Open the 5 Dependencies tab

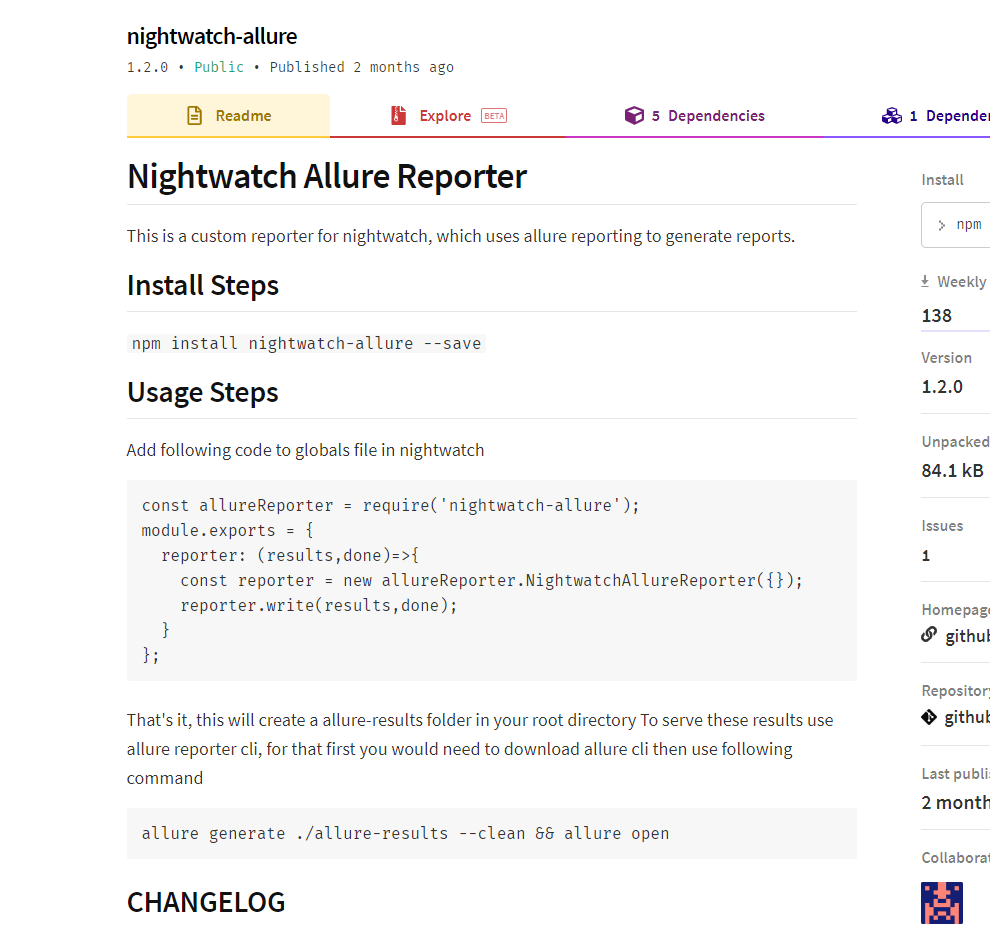tap(695, 116)
